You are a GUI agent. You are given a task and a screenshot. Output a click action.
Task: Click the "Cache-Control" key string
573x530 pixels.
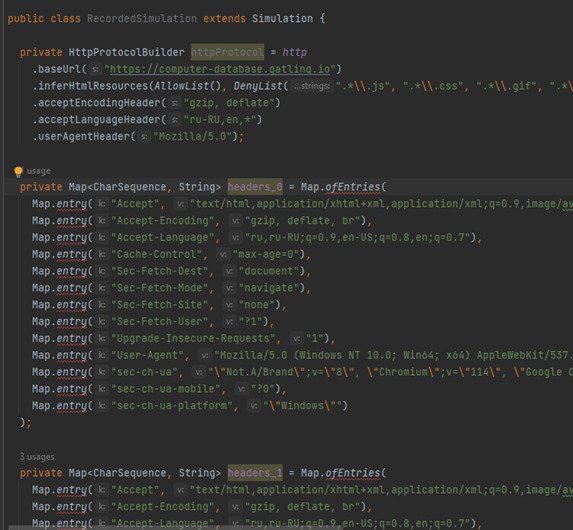pos(156,254)
